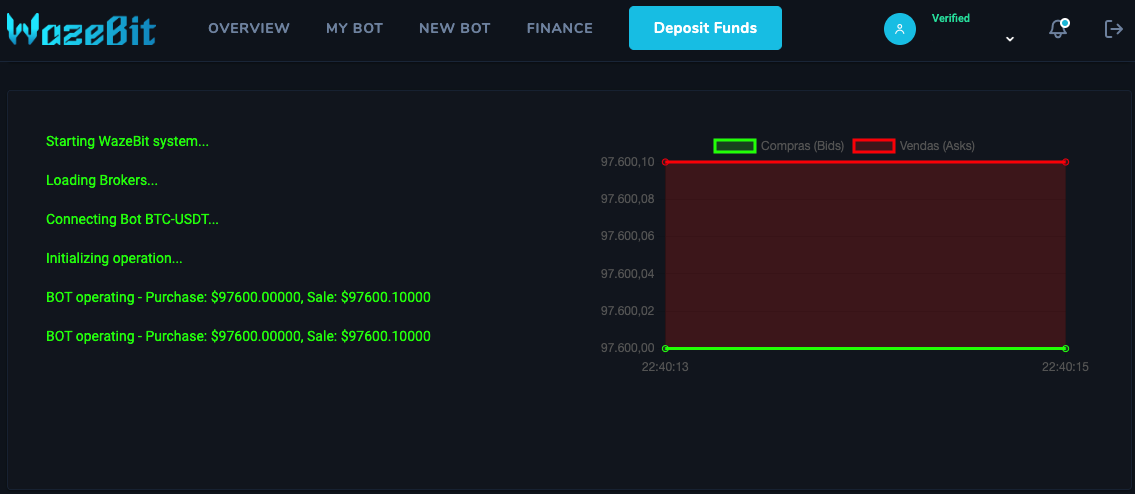Click the green bids data point at 22:40:13

665,348
